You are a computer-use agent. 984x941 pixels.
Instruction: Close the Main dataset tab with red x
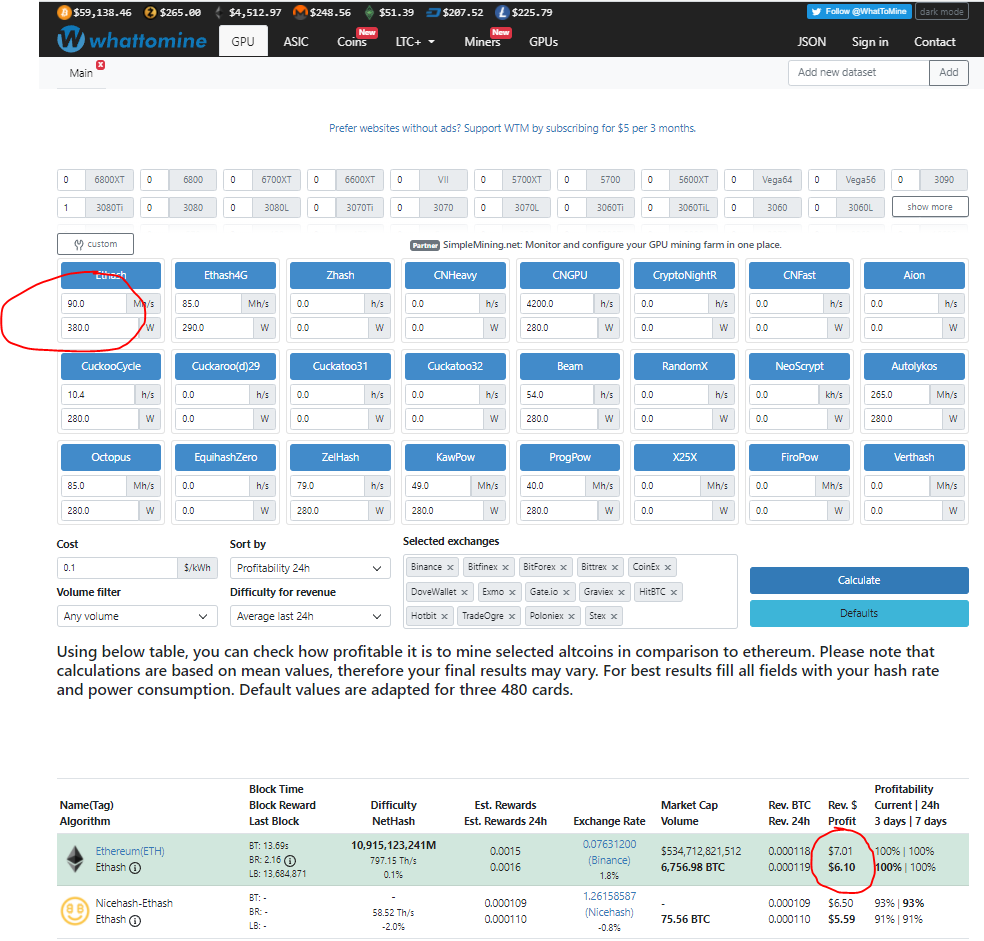(100, 65)
